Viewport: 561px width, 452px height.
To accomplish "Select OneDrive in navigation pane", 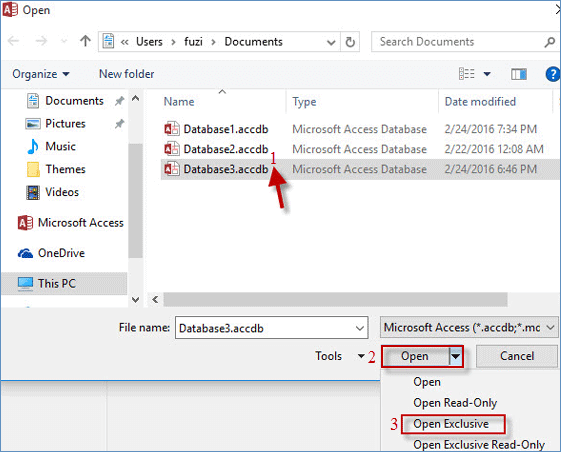I will click(61, 253).
